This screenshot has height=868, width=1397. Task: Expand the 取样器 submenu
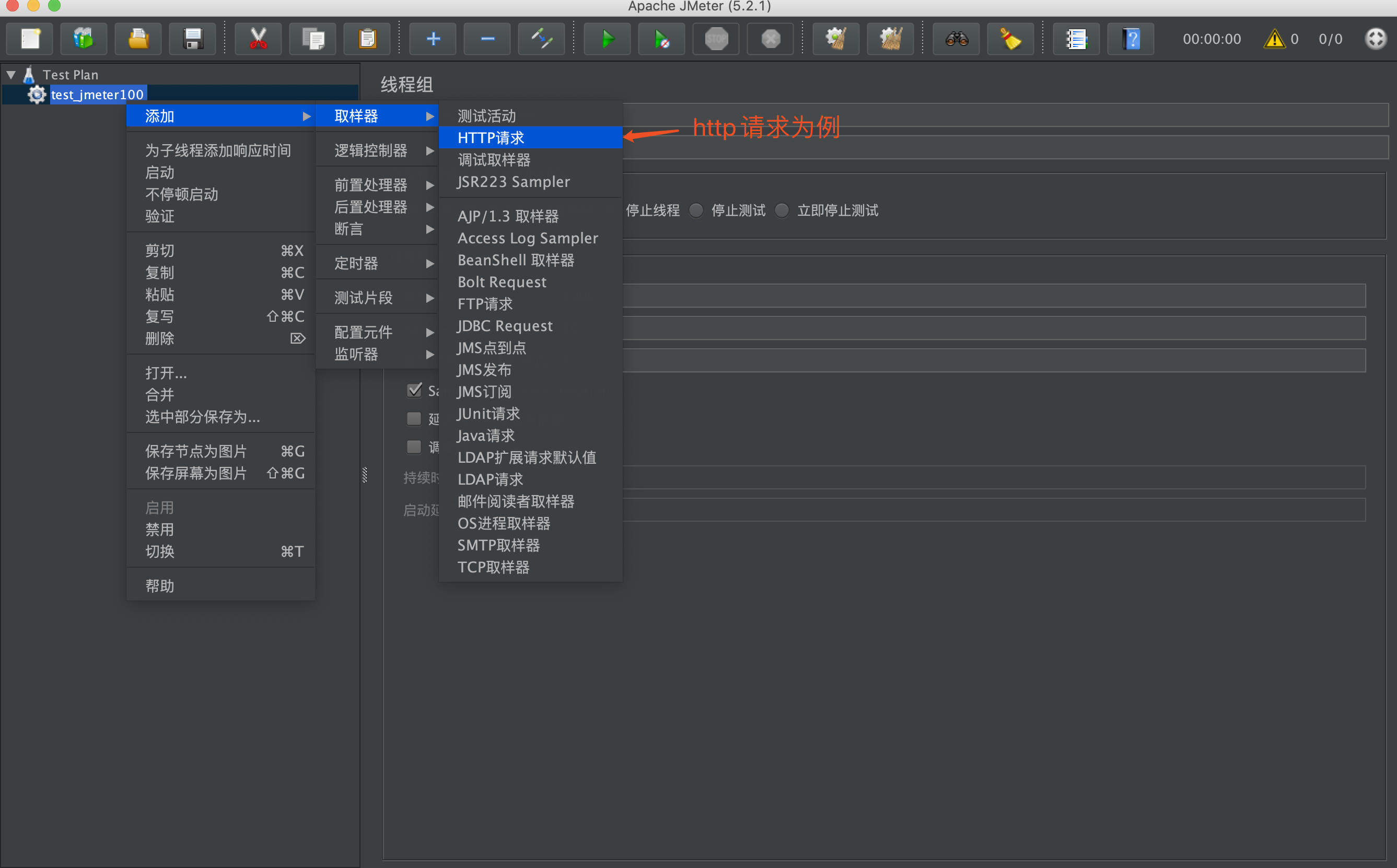[x=377, y=116]
